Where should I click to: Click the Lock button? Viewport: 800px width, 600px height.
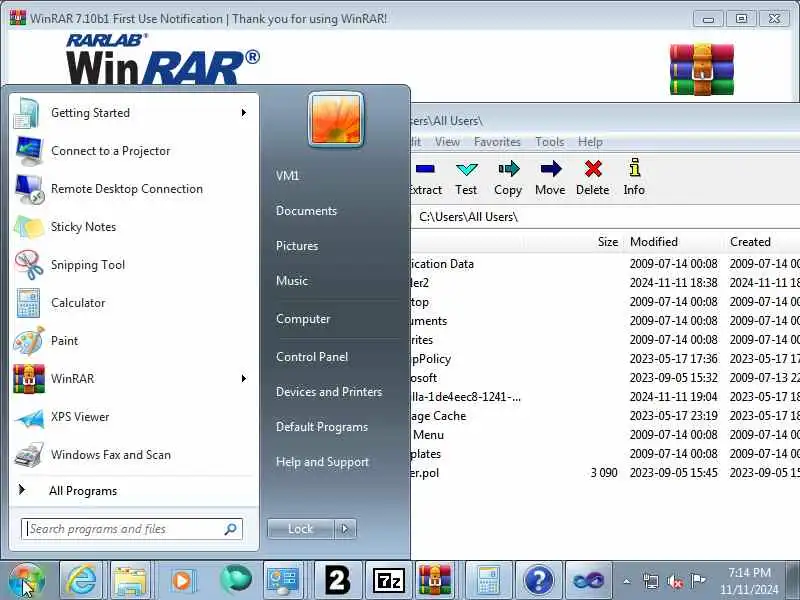[301, 529]
